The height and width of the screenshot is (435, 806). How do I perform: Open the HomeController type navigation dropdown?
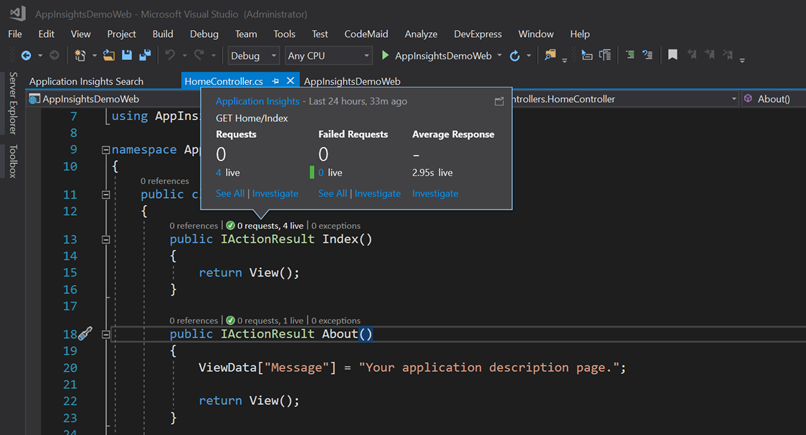[x=626, y=99]
